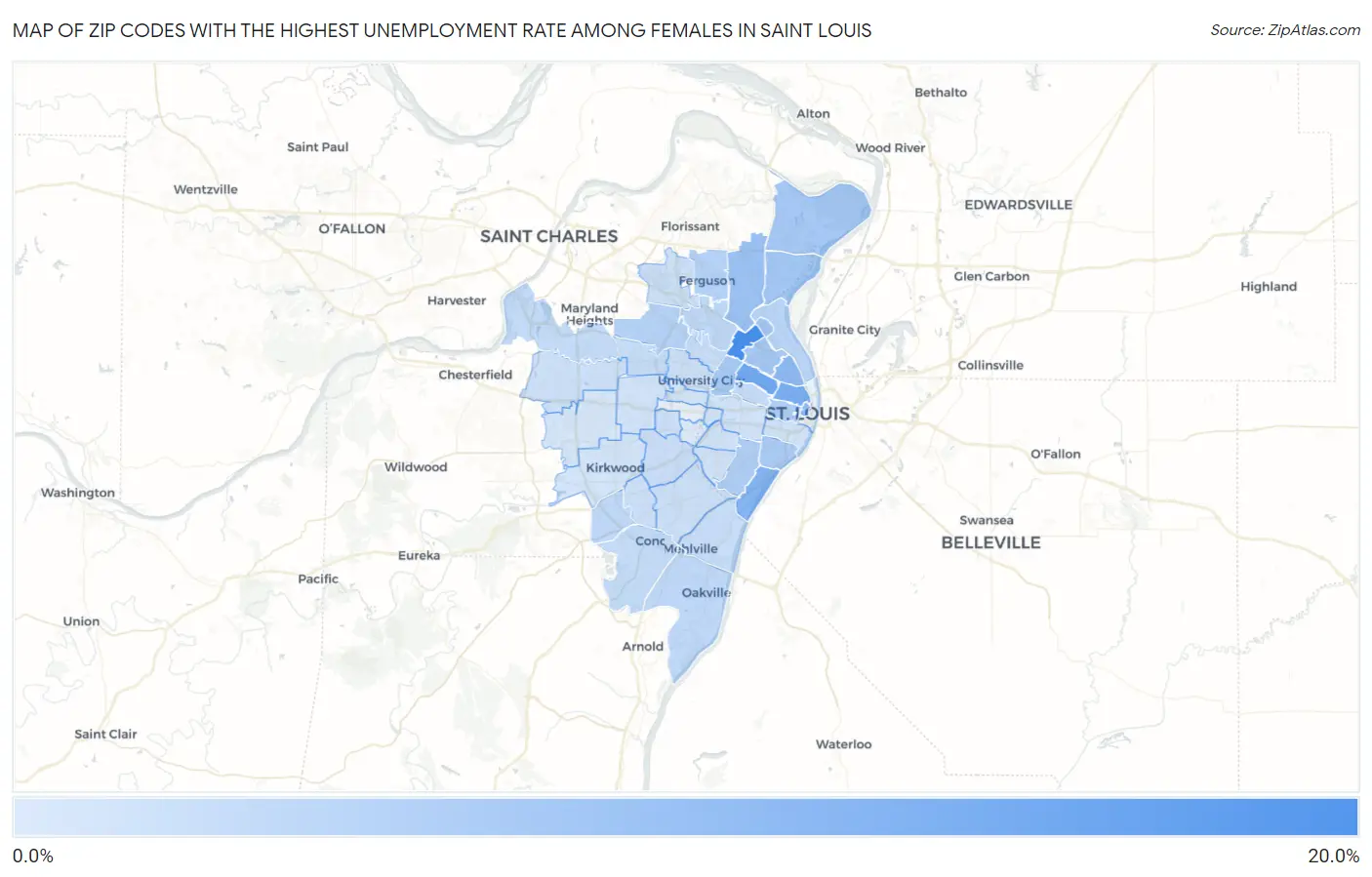Click the Harvester town label
This screenshot has width=1372, height=877.
457,300
